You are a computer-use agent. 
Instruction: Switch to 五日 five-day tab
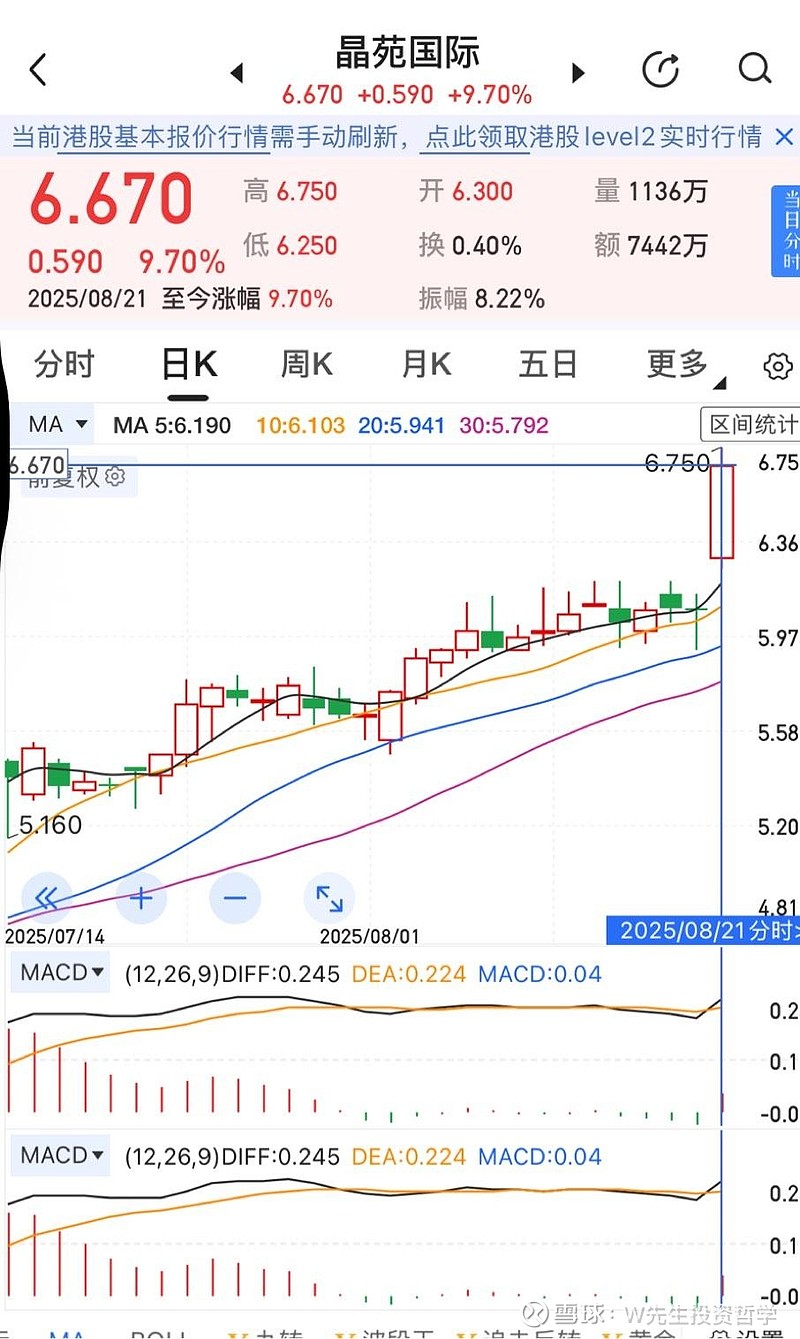(548, 364)
